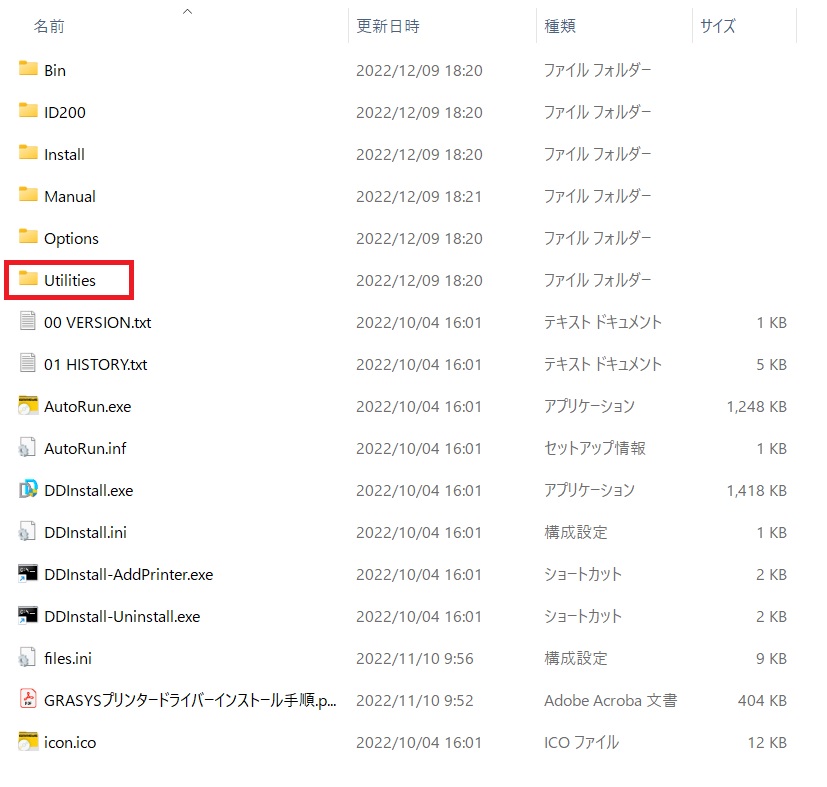Select the Manual folder name
Image resolution: width=827 pixels, height=787 pixels.
[x=70, y=197]
